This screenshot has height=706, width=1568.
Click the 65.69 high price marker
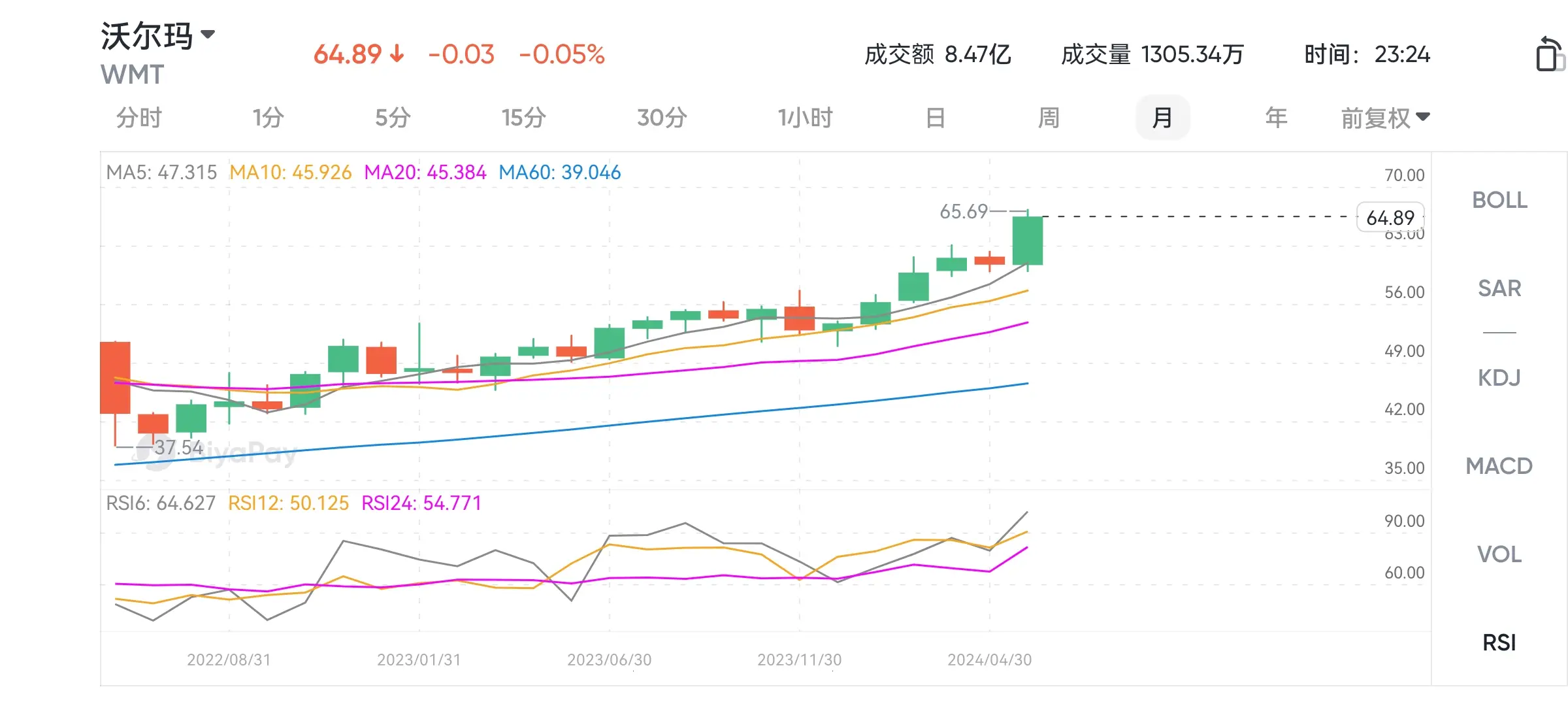pos(964,212)
